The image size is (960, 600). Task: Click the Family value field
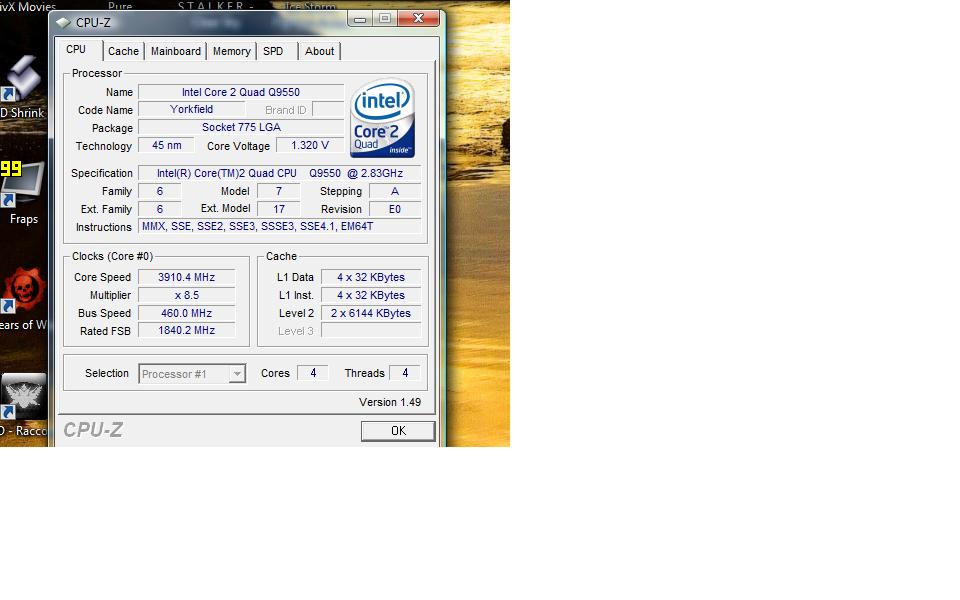point(160,192)
